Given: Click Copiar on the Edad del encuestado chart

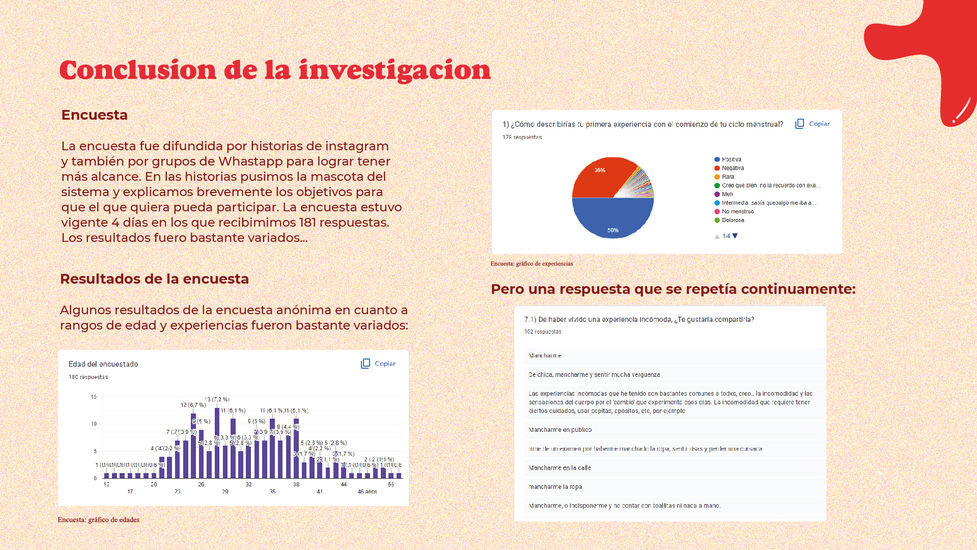Looking at the screenshot, I should point(378,363).
